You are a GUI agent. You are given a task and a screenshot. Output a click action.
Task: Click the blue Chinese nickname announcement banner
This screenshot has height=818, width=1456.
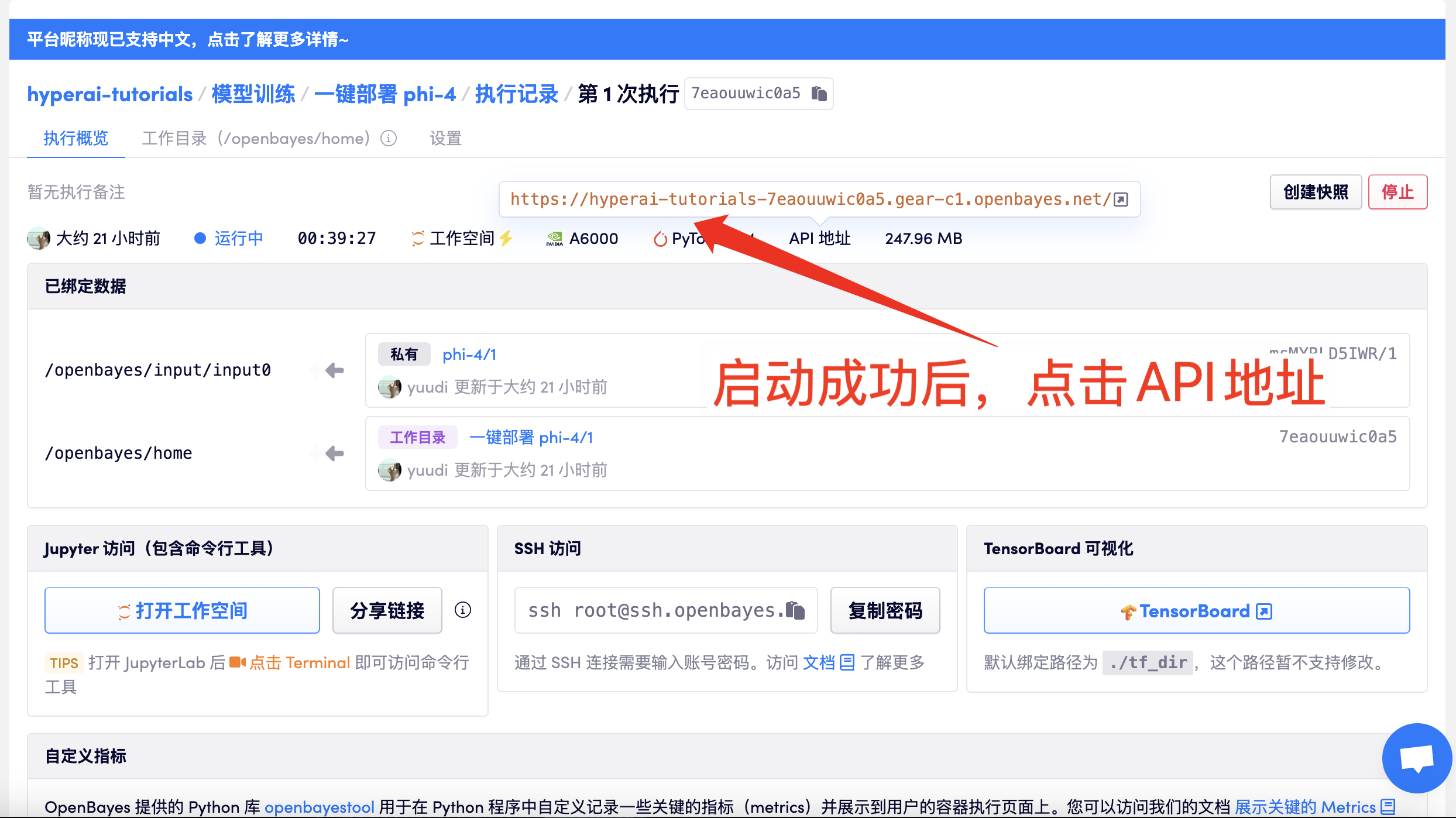click(x=188, y=39)
